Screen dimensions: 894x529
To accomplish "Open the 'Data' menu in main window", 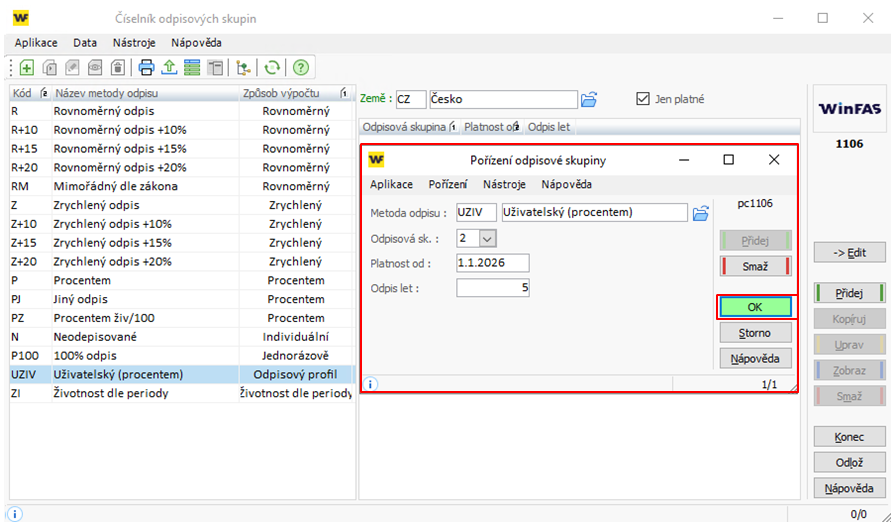I will 85,43.
